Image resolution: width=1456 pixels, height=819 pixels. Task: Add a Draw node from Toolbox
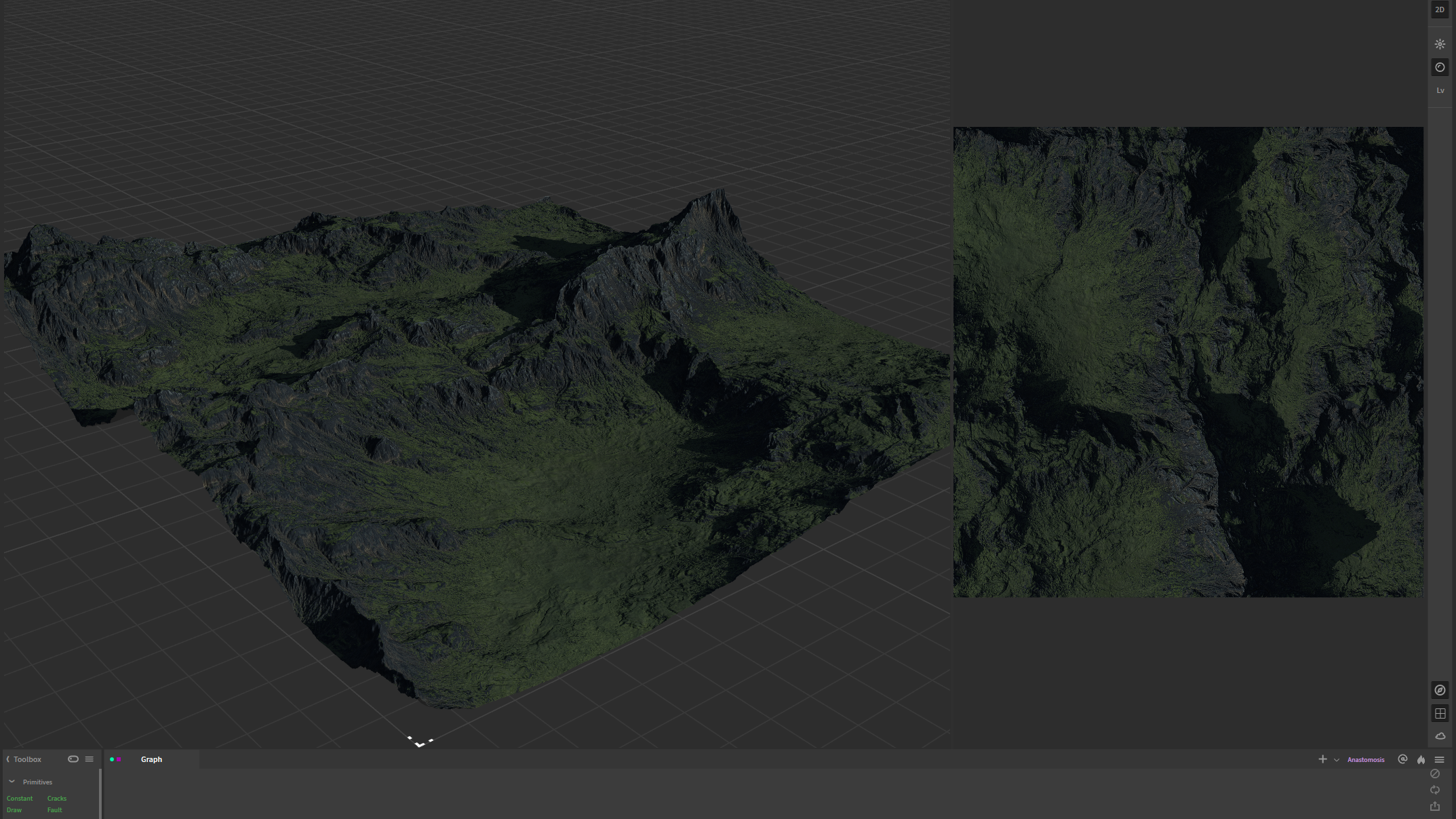[14, 810]
